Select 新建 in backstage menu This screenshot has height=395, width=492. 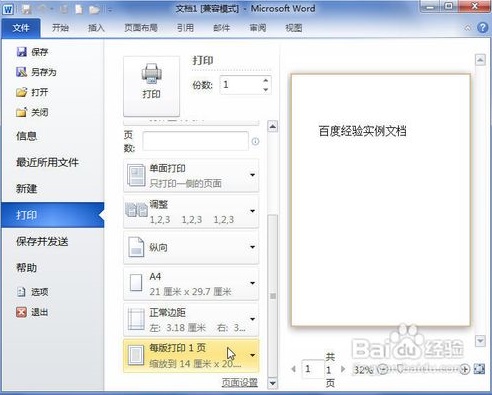coord(26,189)
